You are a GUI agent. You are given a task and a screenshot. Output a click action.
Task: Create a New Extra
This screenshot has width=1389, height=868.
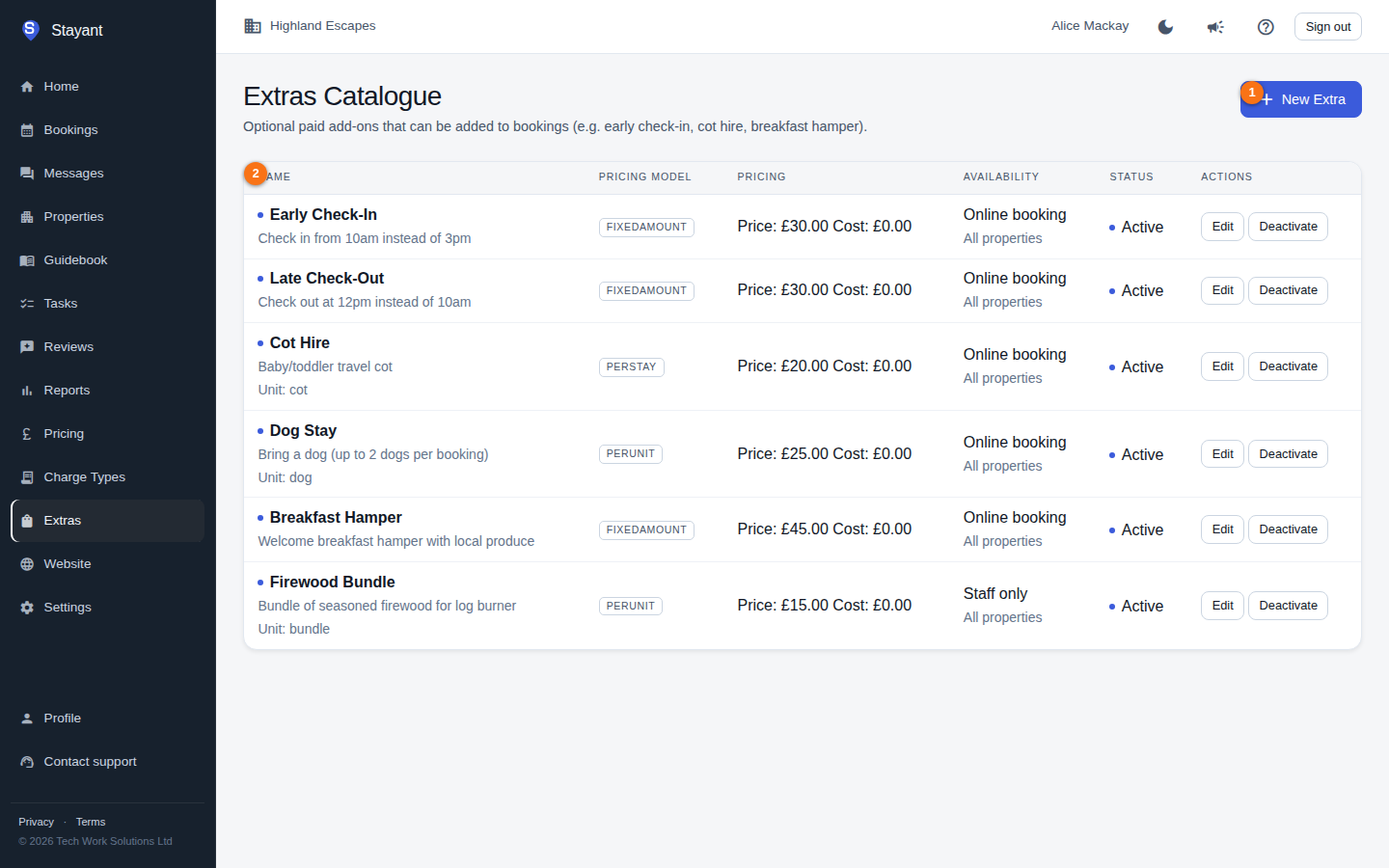1300,99
